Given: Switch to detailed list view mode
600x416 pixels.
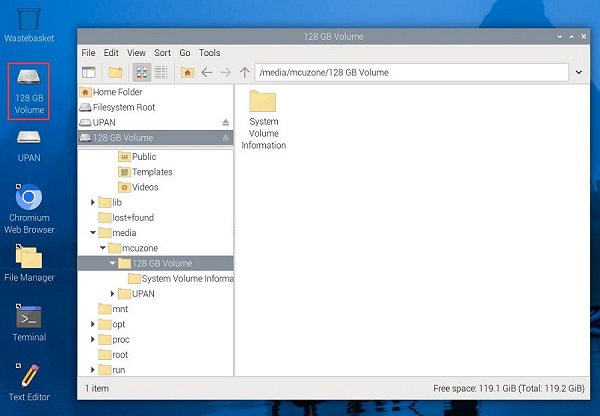Looking at the screenshot, I should click(161, 72).
